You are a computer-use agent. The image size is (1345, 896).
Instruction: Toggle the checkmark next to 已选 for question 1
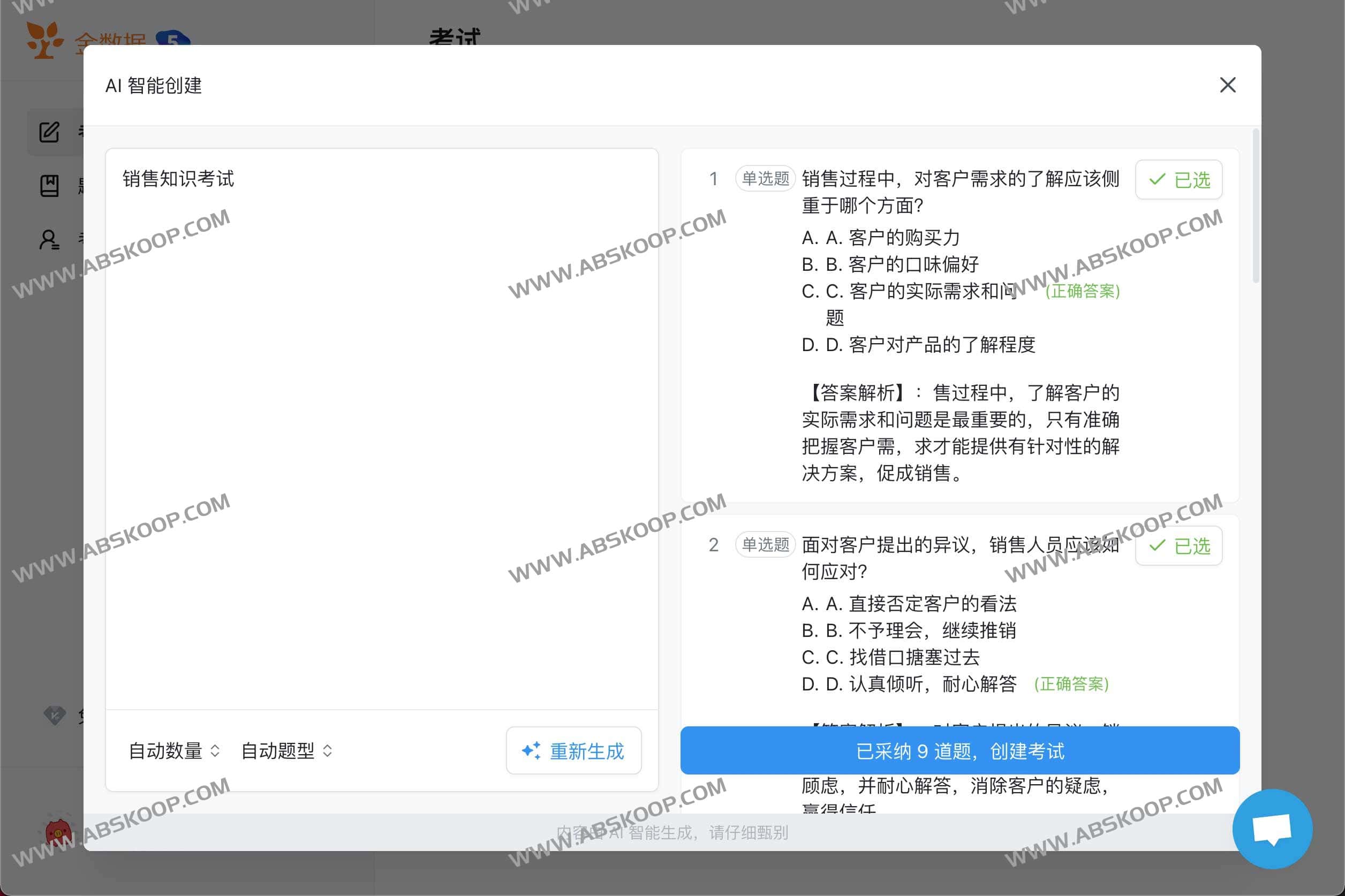pyautogui.click(x=1157, y=179)
